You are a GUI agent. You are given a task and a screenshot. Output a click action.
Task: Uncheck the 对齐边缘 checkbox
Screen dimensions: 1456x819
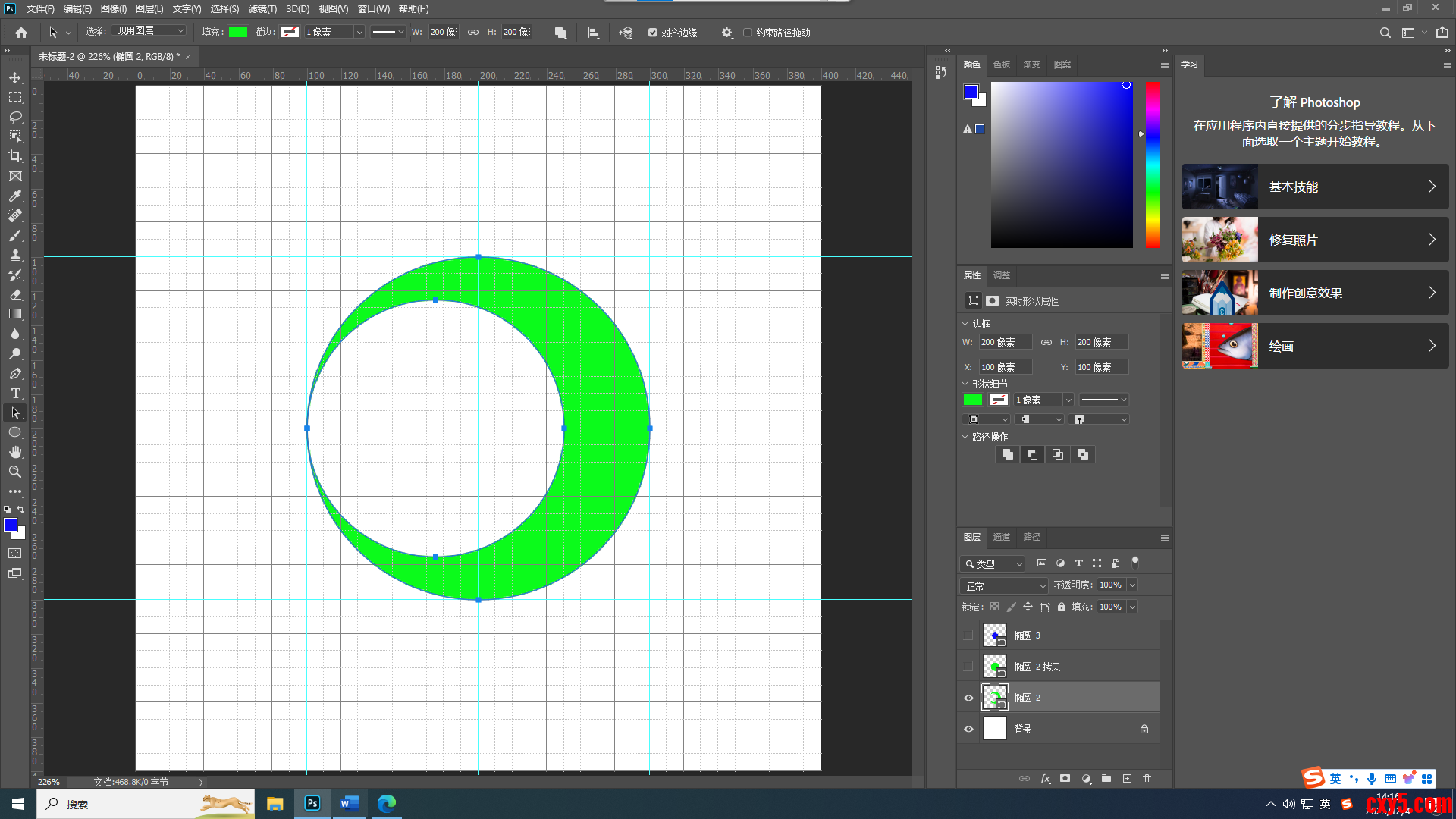point(652,33)
